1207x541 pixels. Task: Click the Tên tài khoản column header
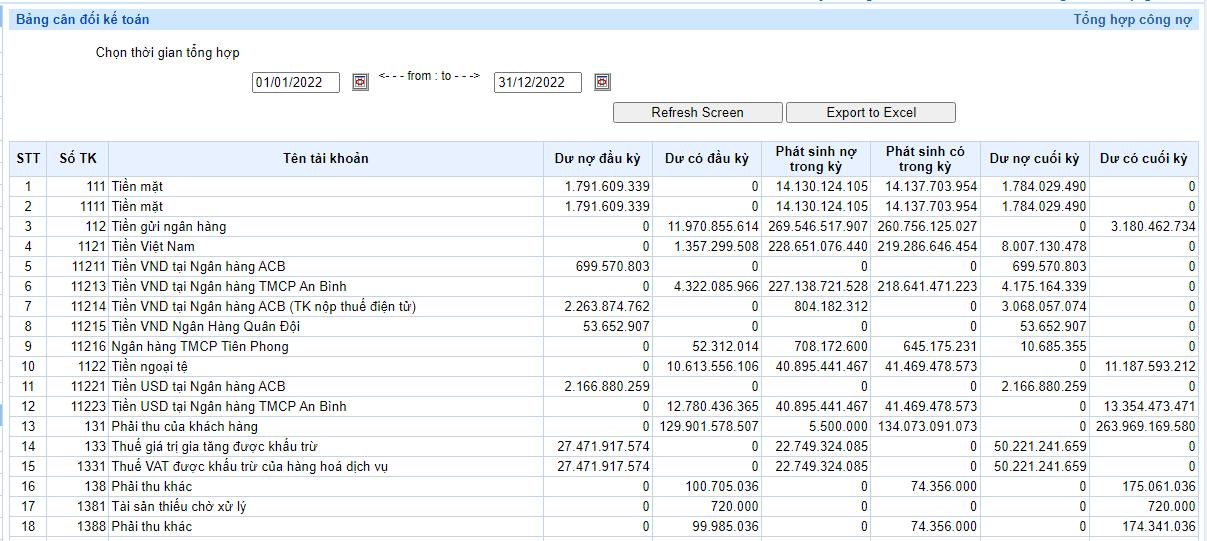325,158
